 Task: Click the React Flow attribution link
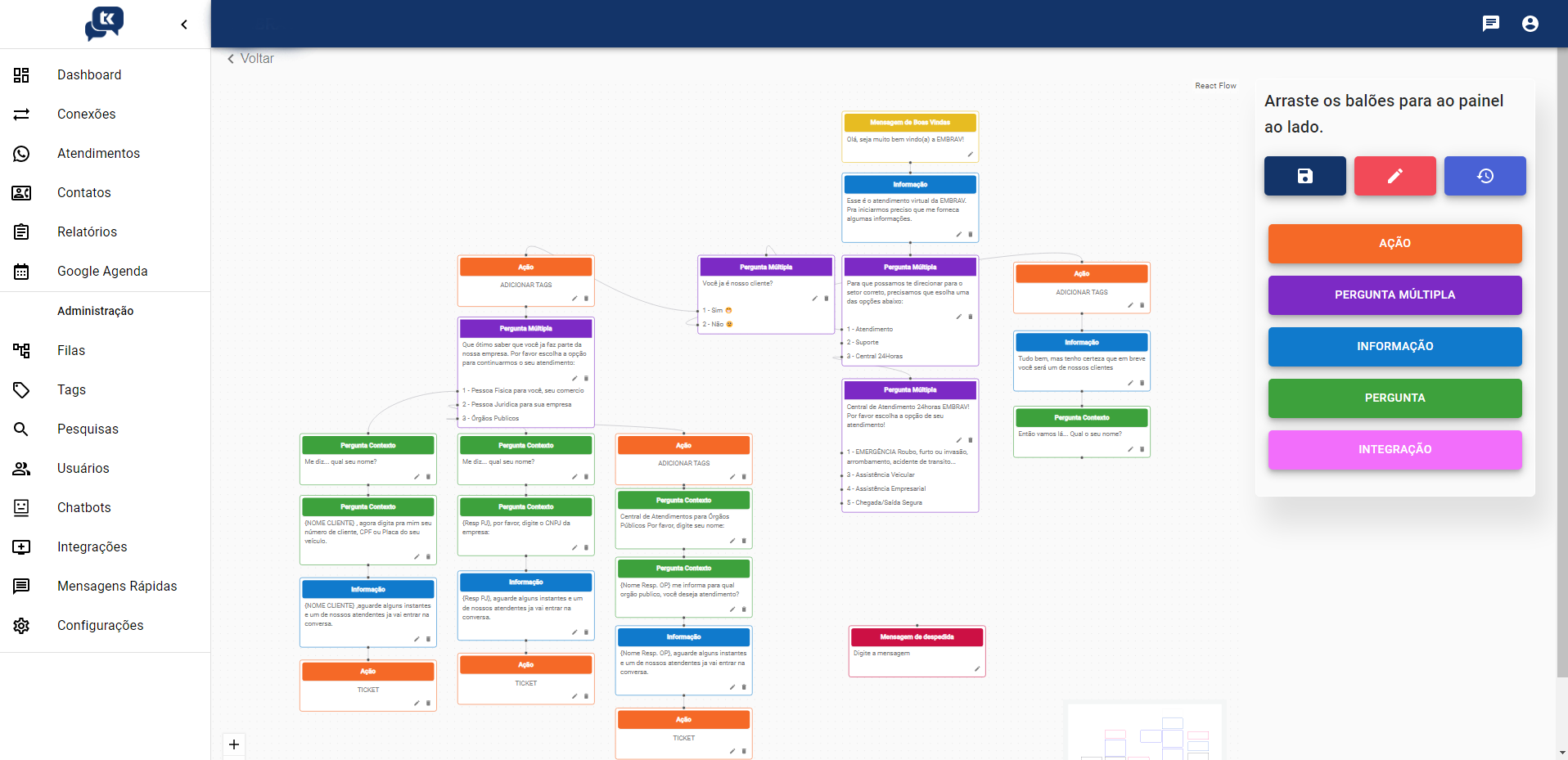pos(1215,86)
